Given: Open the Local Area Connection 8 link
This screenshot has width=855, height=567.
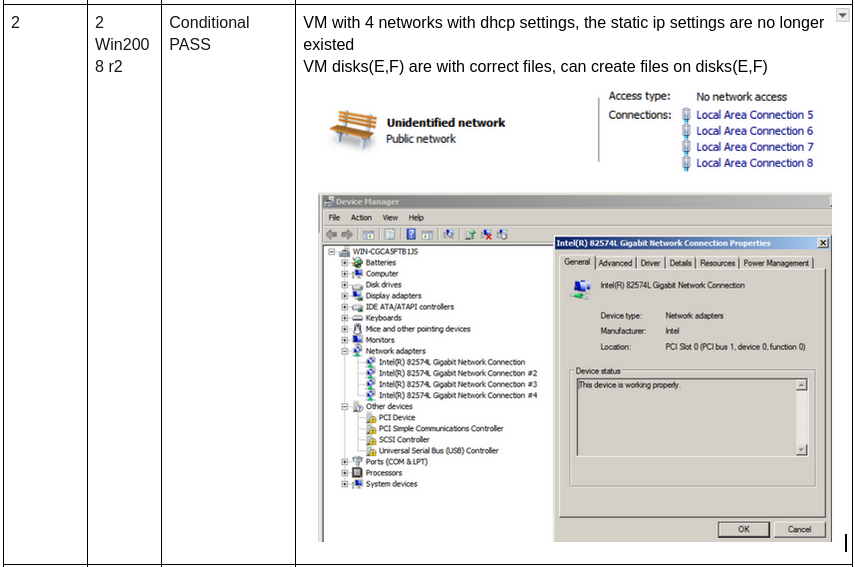Looking at the screenshot, I should pos(754,163).
